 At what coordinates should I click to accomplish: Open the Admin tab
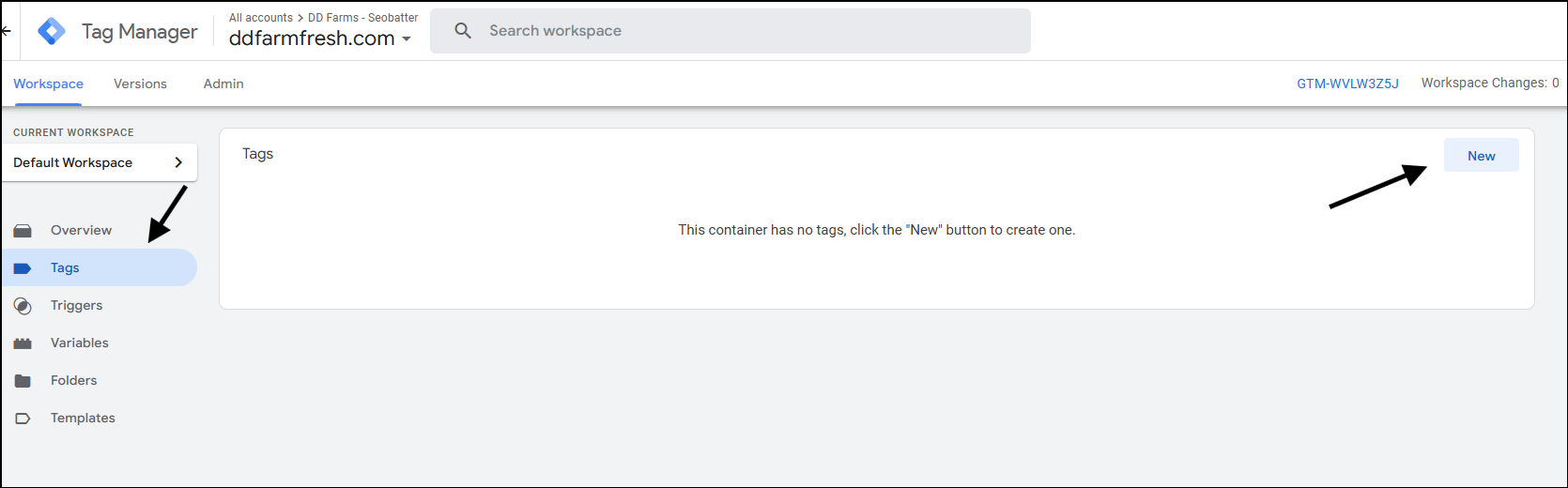[x=223, y=84]
